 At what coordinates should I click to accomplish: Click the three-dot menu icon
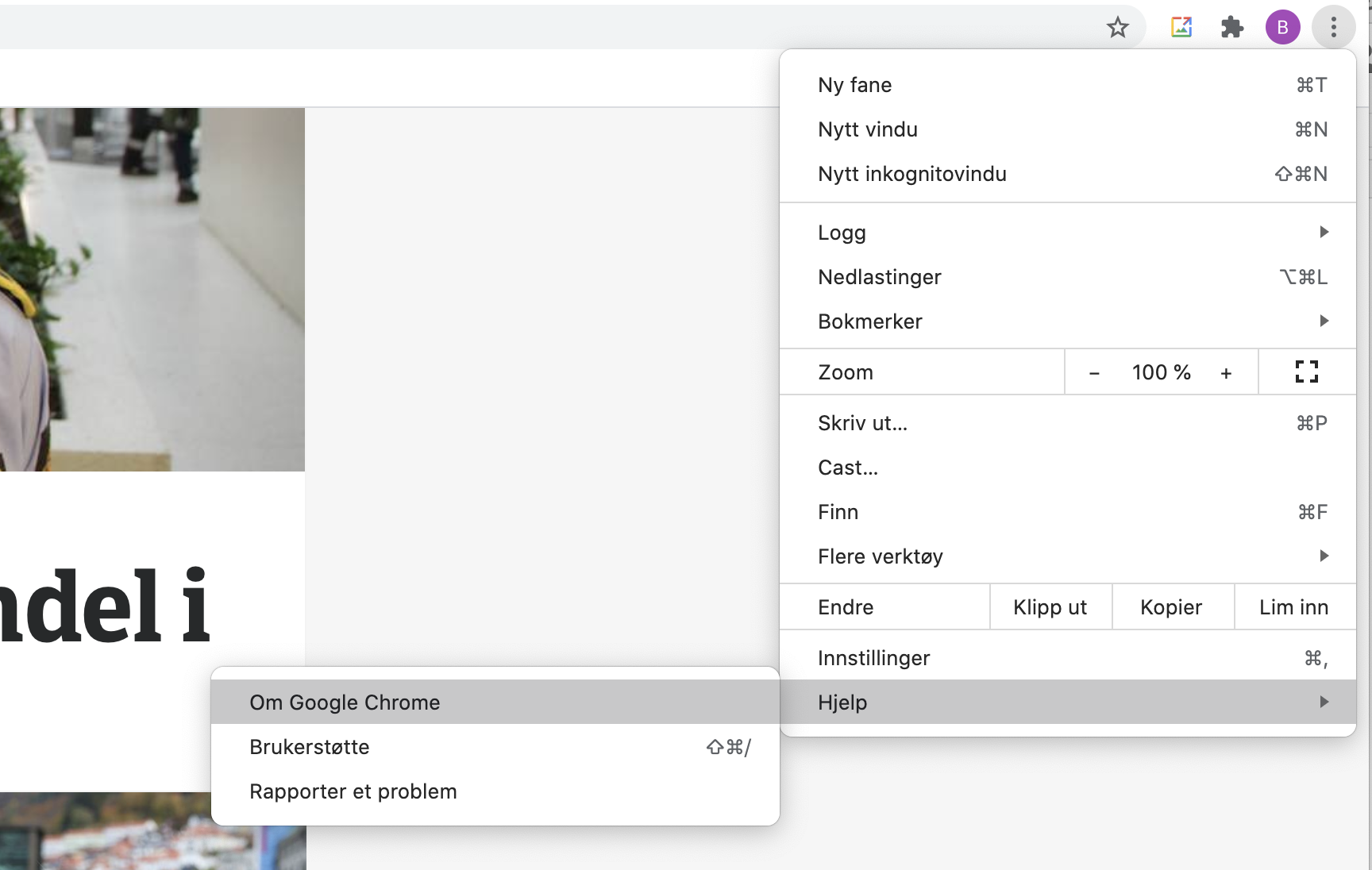click(x=1334, y=27)
